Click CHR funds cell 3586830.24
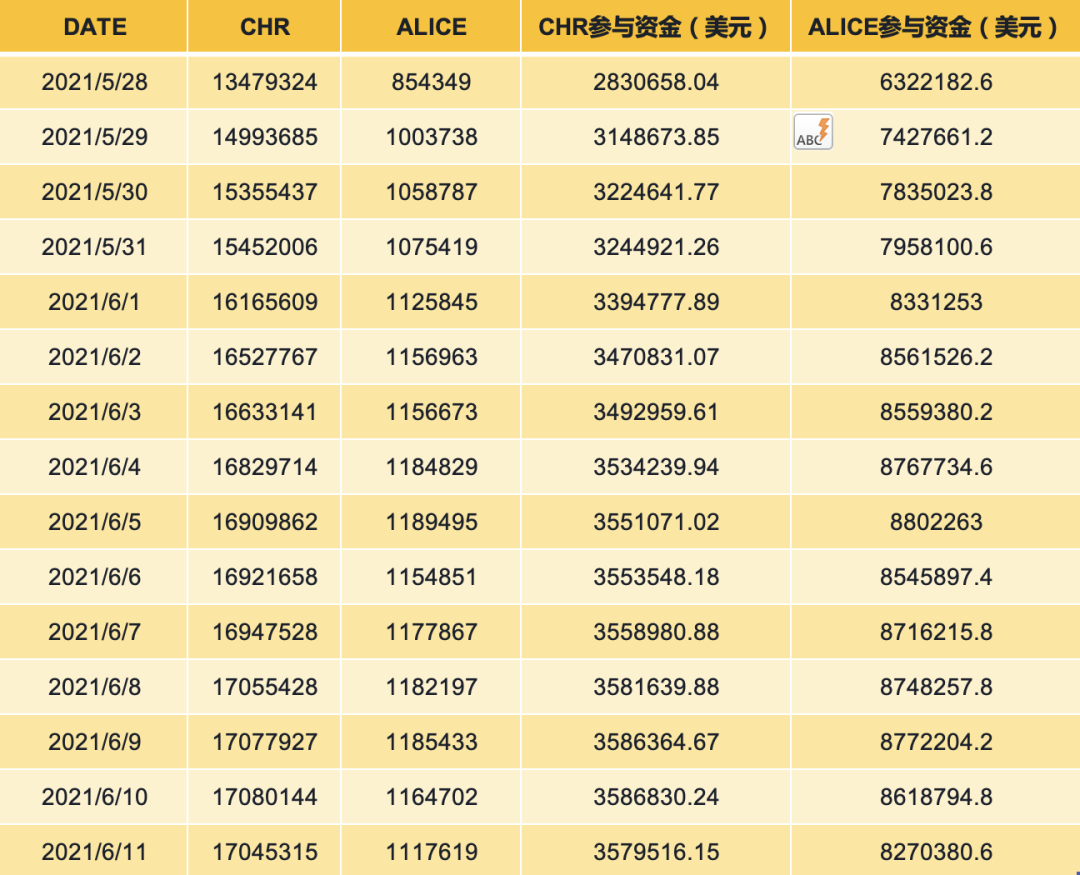Viewport: 1080px width, 875px height. (x=656, y=797)
